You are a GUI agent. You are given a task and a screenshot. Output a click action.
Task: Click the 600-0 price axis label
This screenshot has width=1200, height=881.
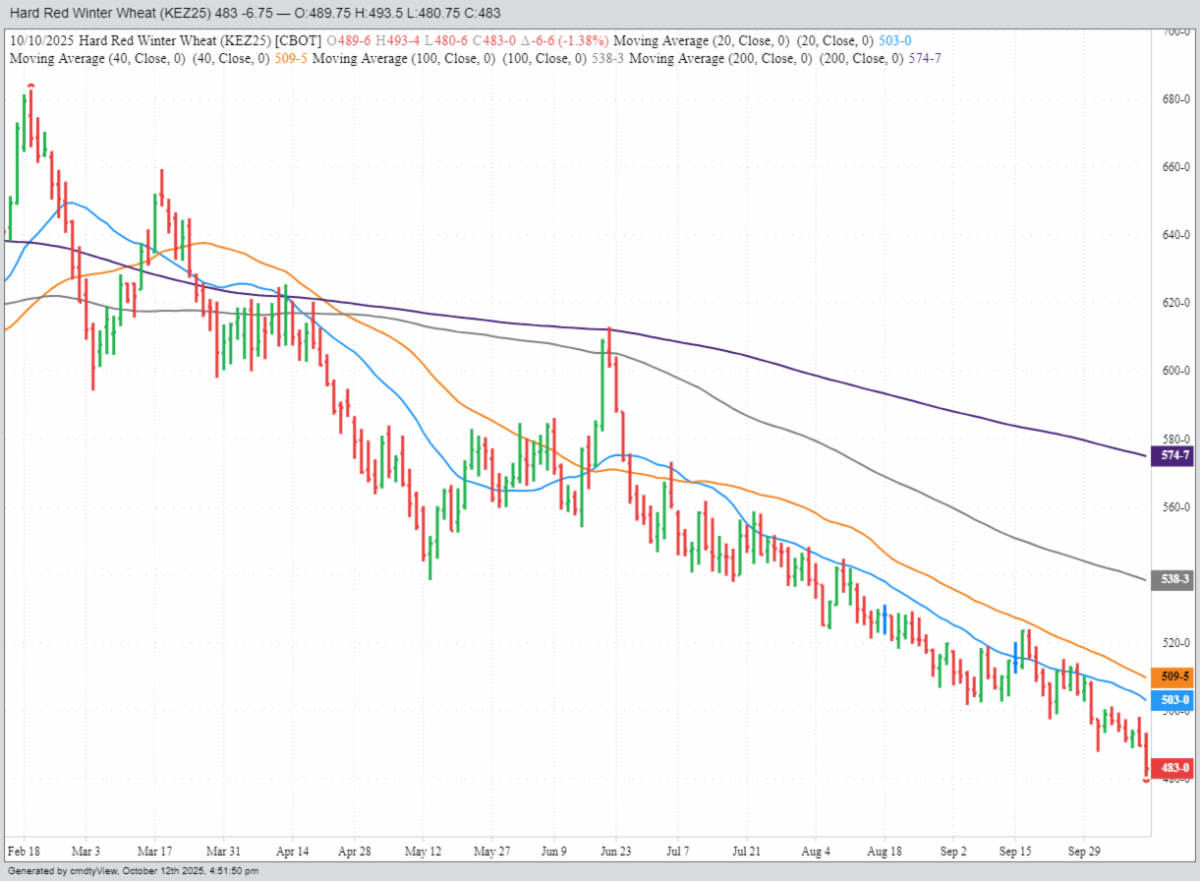pyautogui.click(x=1174, y=371)
